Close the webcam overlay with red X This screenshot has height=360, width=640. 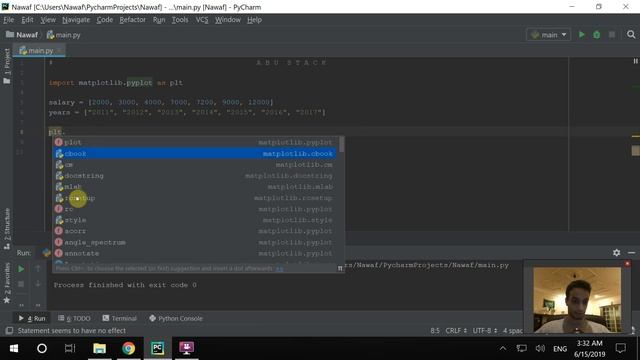tap(627, 264)
